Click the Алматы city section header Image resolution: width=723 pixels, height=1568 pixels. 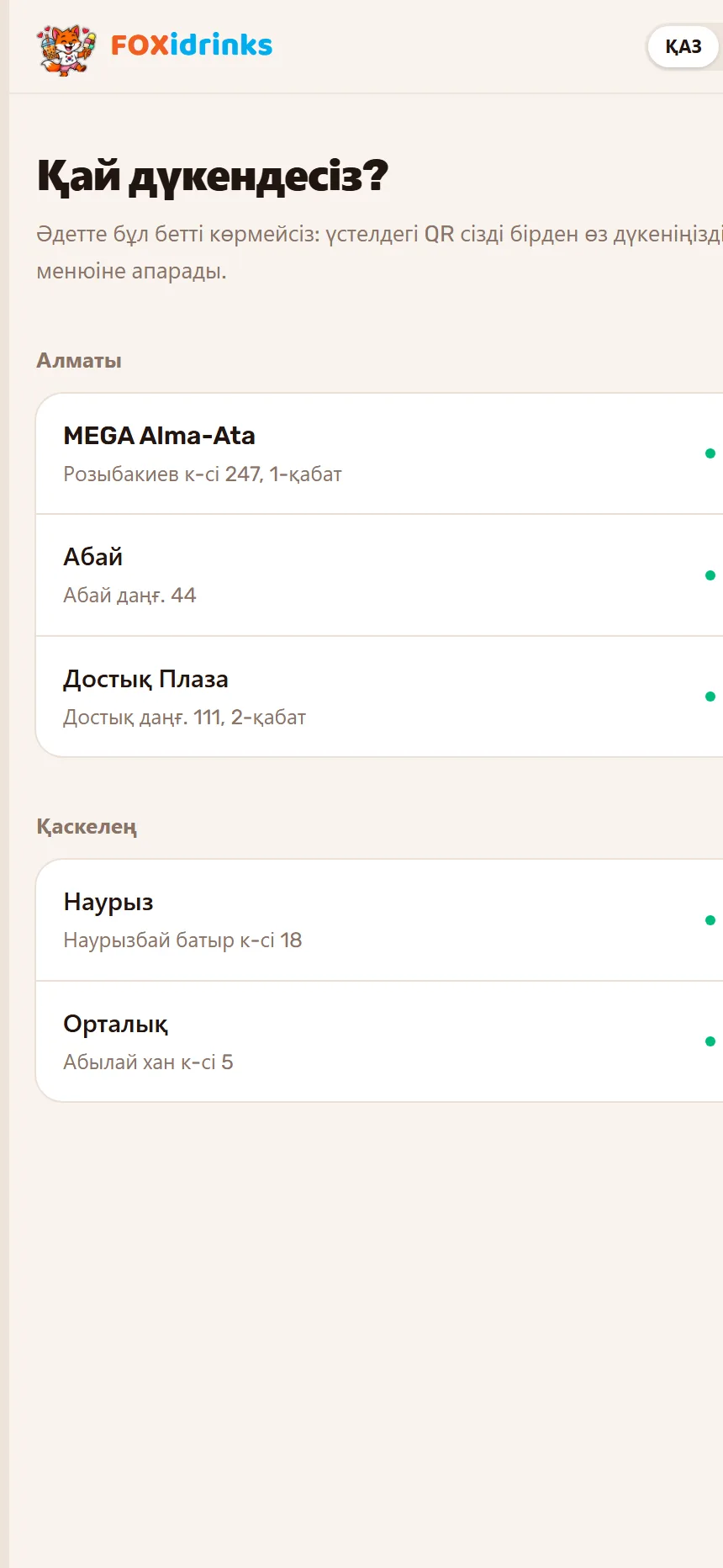tap(79, 361)
